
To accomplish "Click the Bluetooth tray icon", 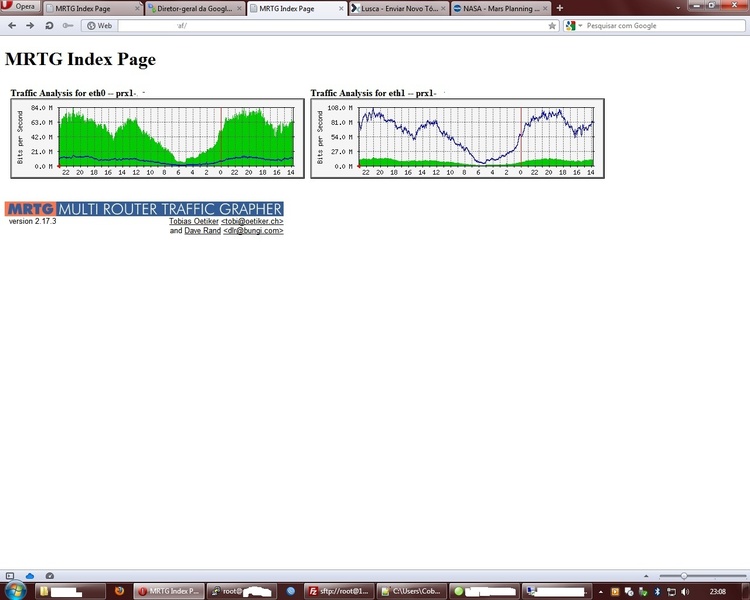I will (x=657, y=592).
